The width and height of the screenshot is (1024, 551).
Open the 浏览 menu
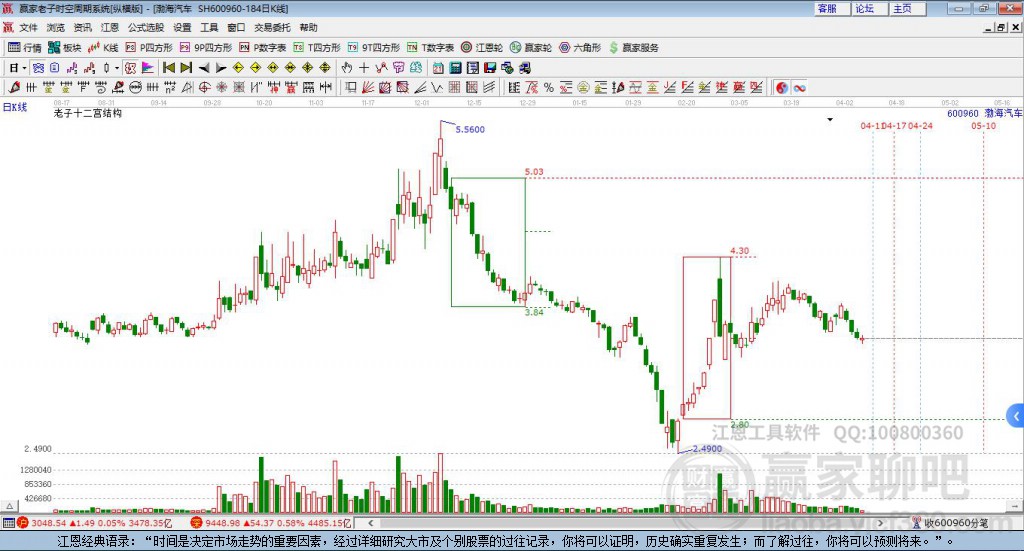point(56,27)
